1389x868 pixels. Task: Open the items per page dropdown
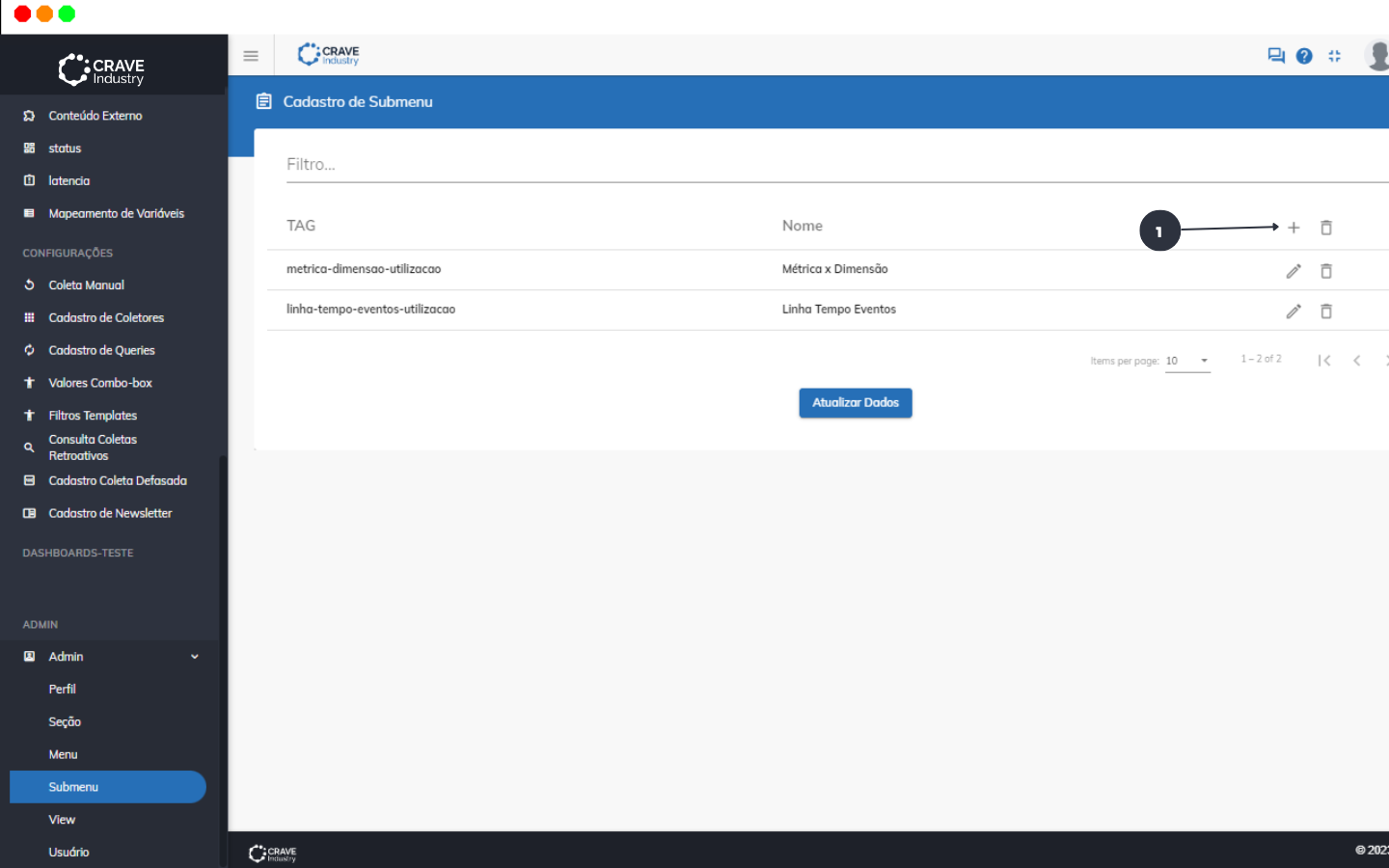point(1187,361)
